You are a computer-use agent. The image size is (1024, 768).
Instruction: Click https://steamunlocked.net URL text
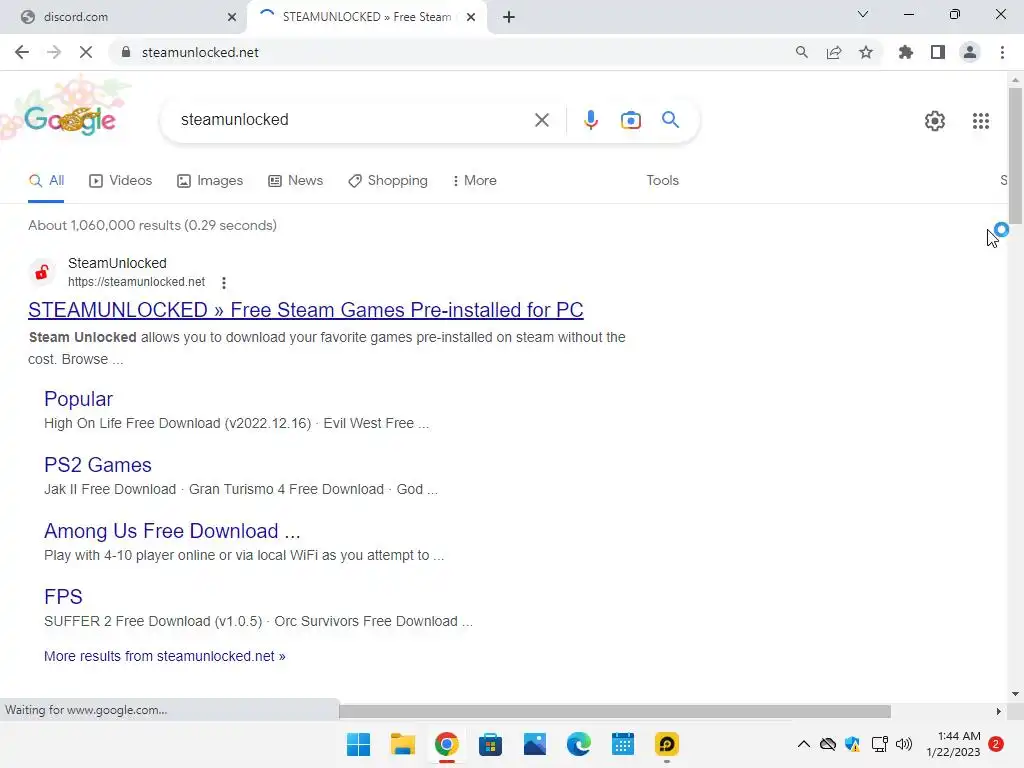click(x=136, y=282)
